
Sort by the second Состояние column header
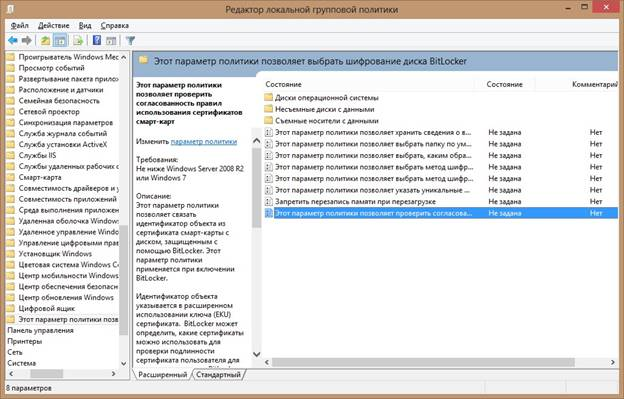[x=504, y=84]
